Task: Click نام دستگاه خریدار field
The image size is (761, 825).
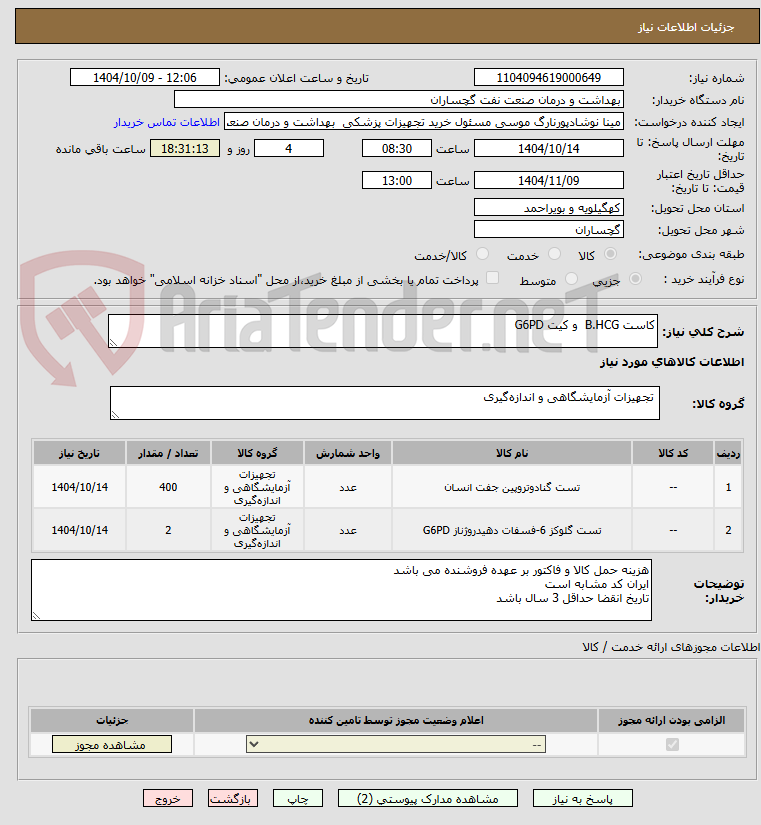Action: click(399, 99)
